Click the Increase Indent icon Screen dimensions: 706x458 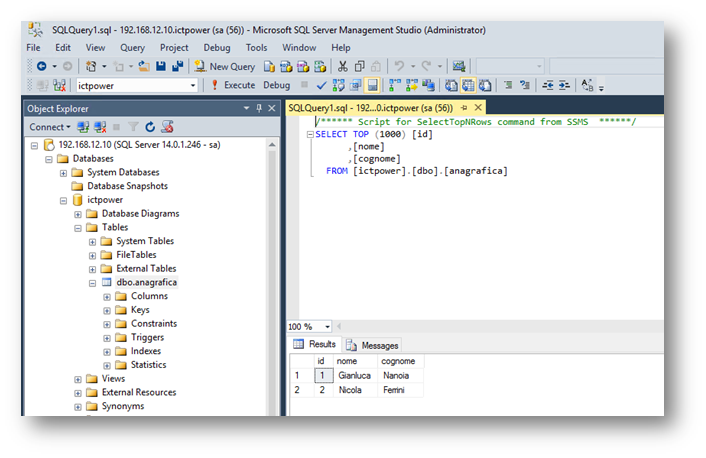(x=564, y=85)
